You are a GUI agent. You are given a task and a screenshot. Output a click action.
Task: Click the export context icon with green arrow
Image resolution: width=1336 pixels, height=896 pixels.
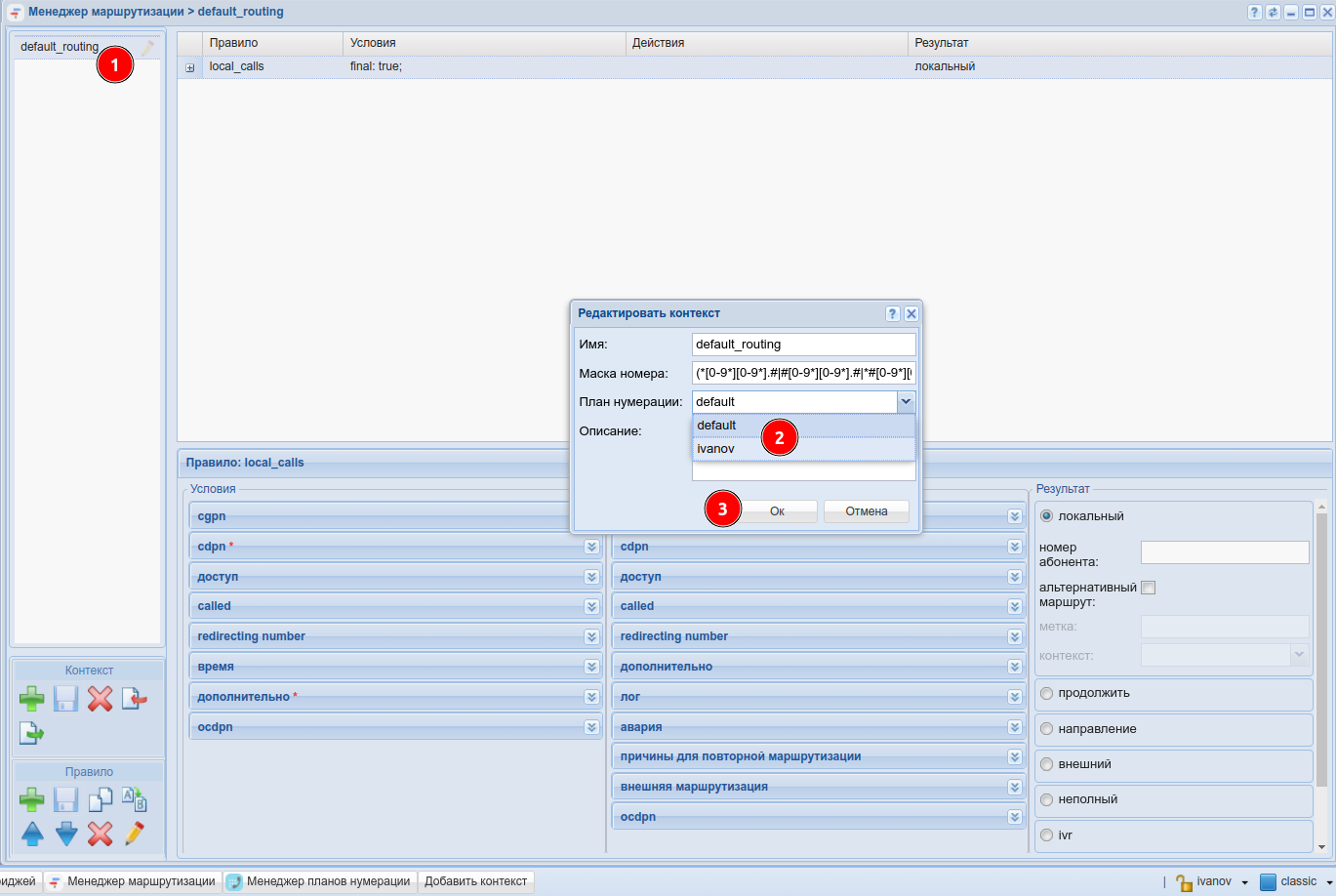32,732
